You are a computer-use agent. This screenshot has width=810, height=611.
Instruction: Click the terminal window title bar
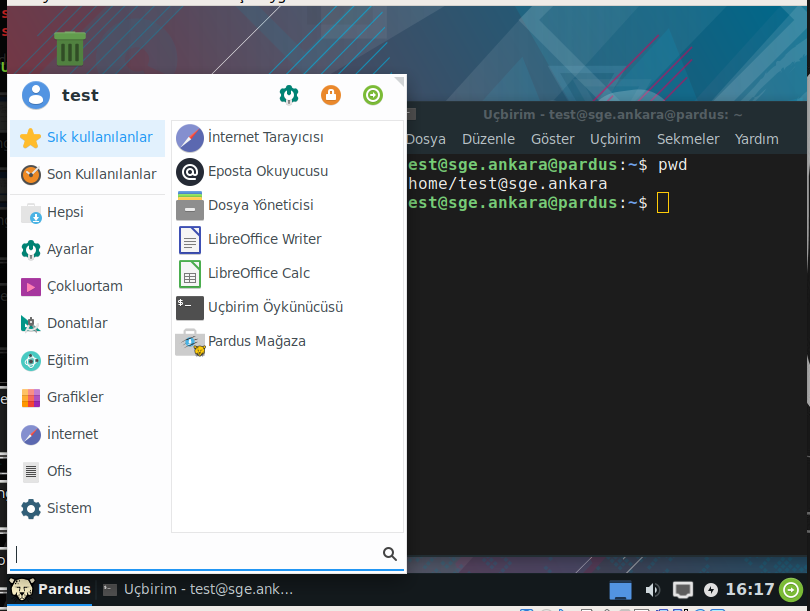pyautogui.click(x=606, y=115)
